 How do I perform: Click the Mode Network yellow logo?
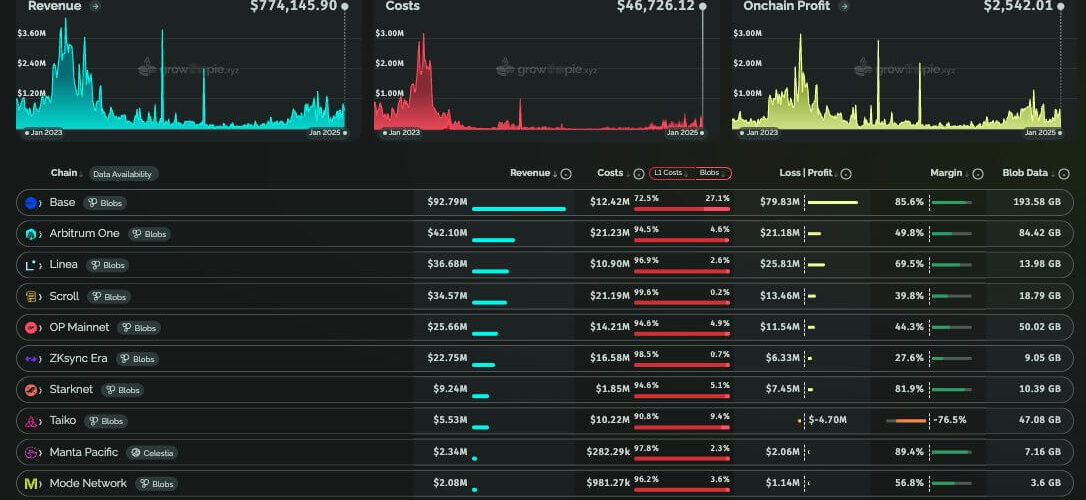(31, 484)
